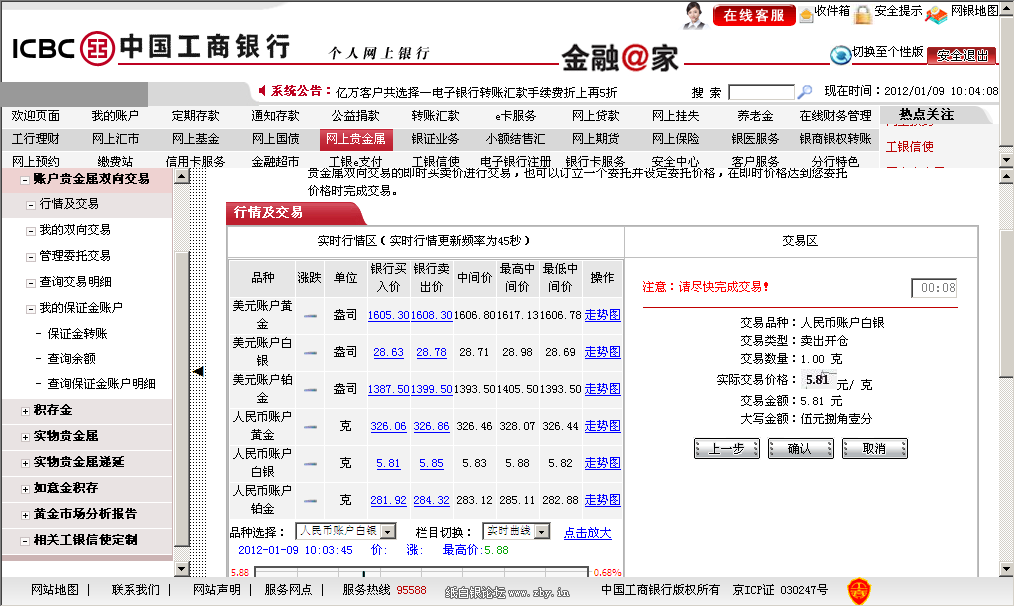The height and width of the screenshot is (607, 1015).
Task: Click the 00:08 countdown timer box
Action: click(x=934, y=287)
